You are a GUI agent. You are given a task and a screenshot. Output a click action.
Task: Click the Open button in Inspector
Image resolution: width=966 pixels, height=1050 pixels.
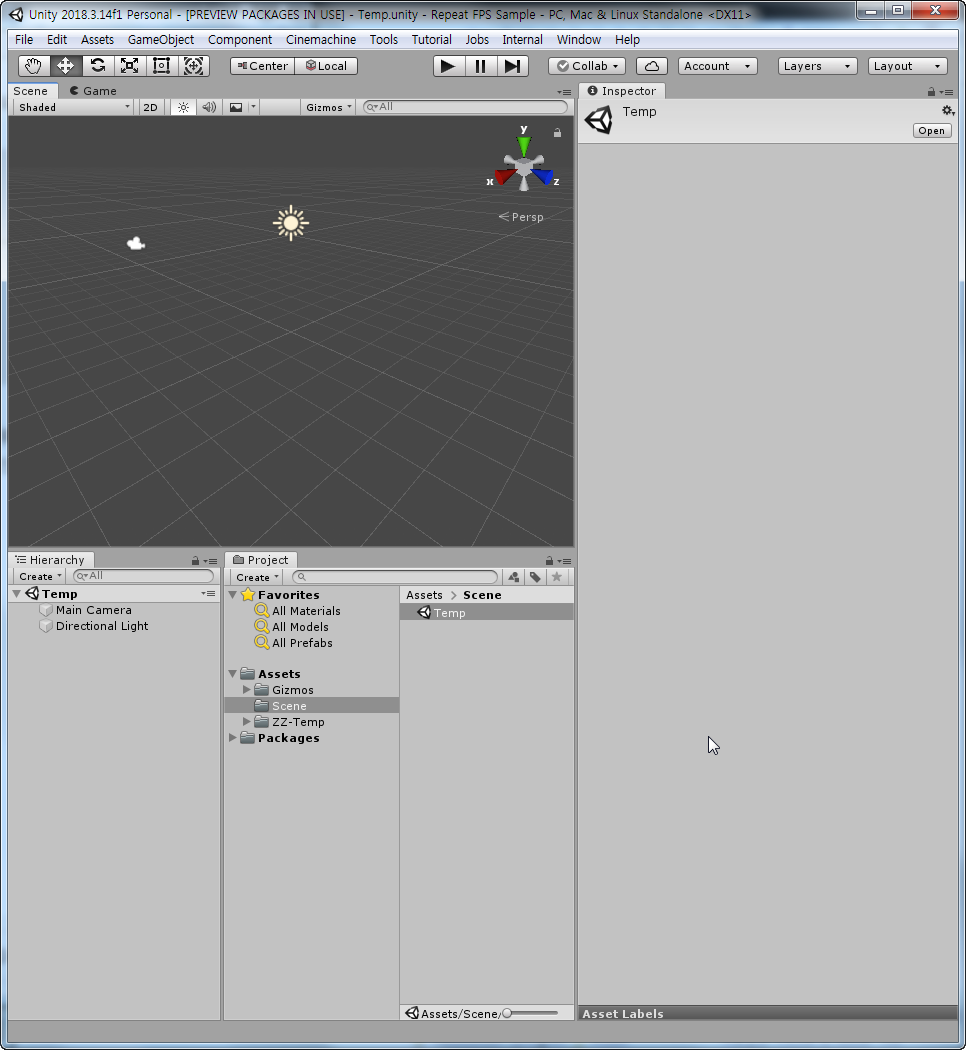click(x=931, y=131)
